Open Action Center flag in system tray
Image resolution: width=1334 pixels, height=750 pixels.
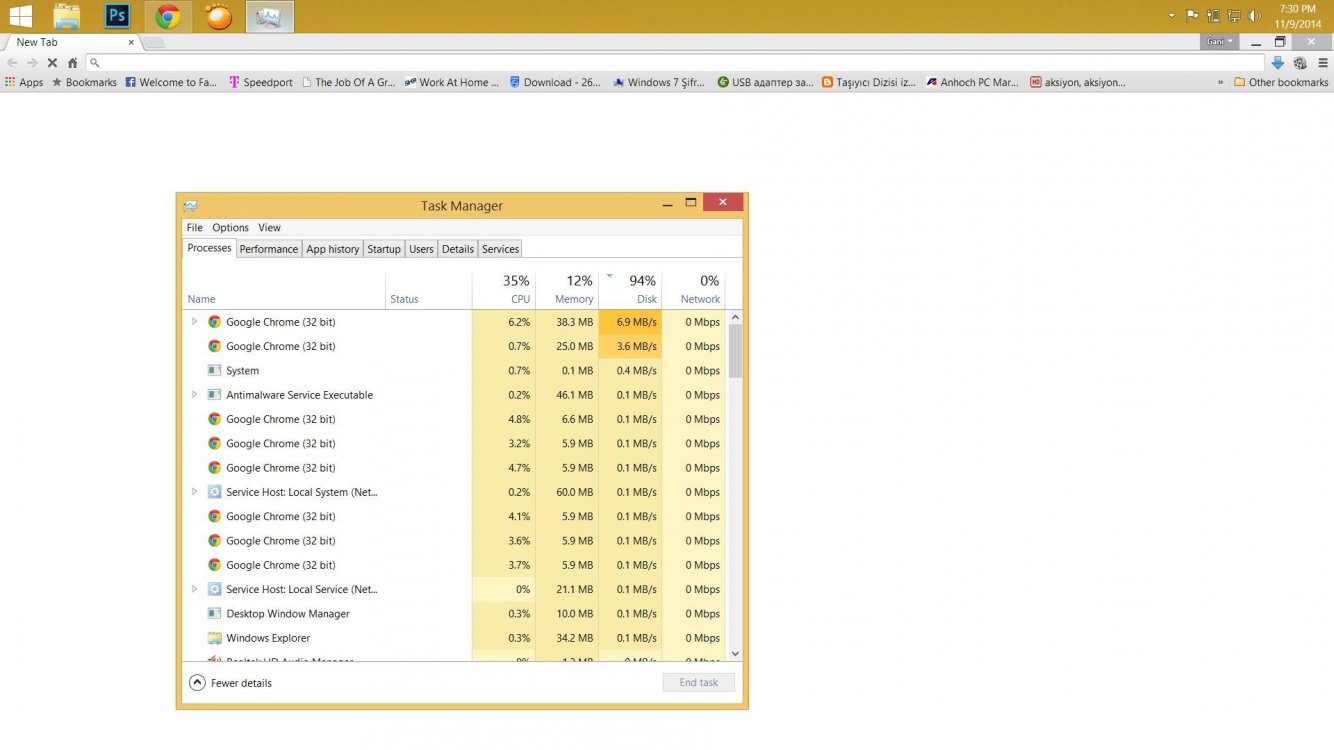(x=1192, y=16)
